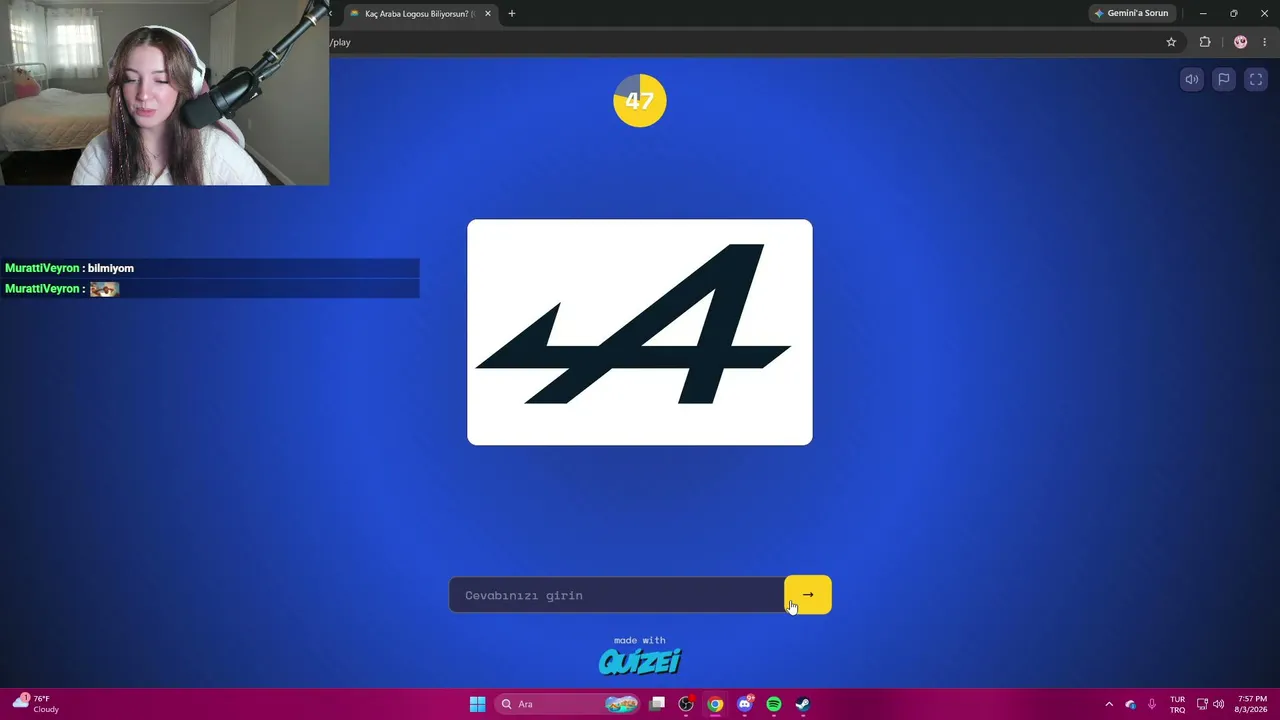
Task: Click the microphone tray icon
Action: pos(1152,704)
